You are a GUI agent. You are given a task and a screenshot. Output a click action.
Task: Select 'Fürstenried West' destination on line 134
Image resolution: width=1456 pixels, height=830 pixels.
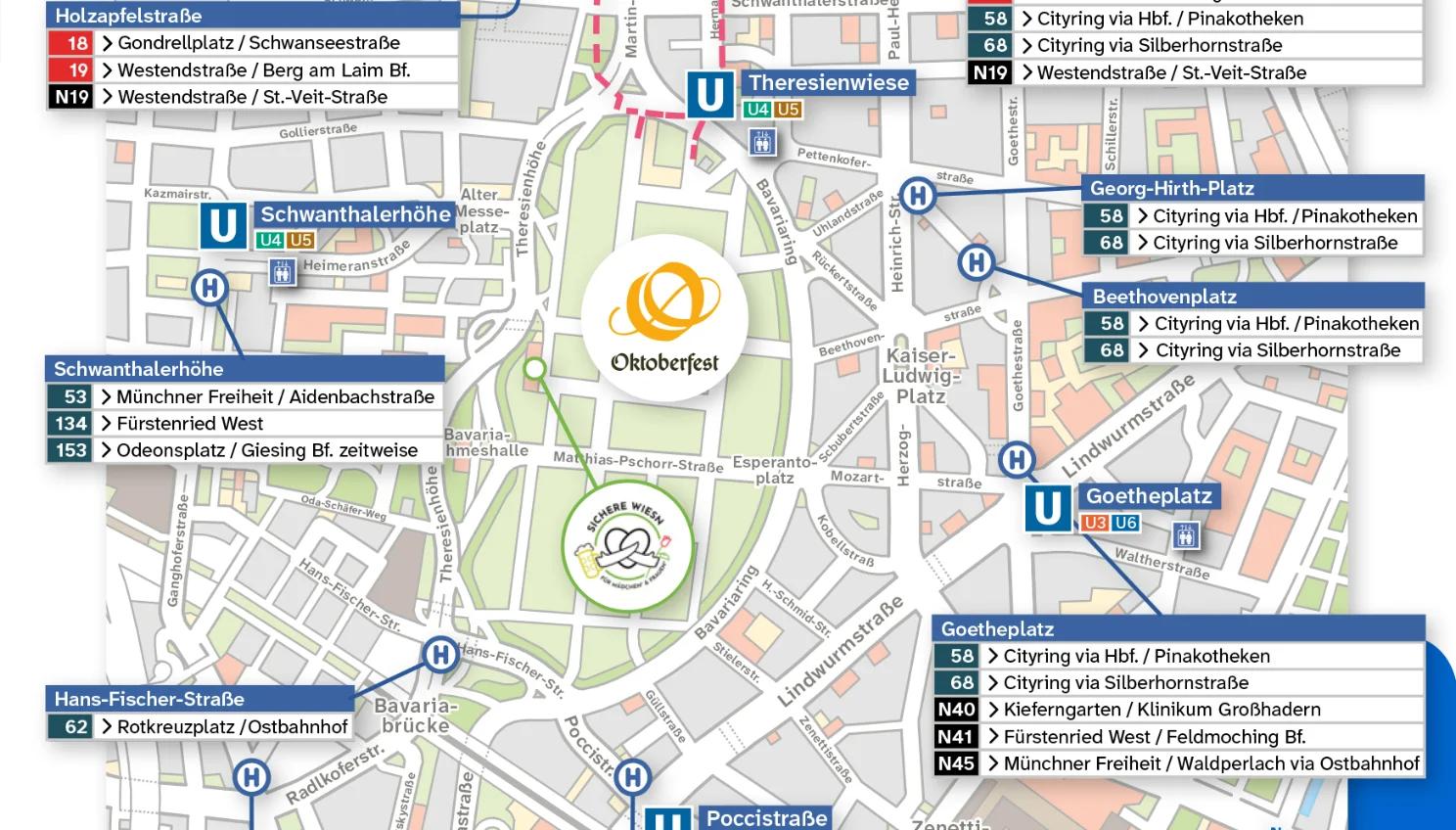pyautogui.click(x=190, y=424)
